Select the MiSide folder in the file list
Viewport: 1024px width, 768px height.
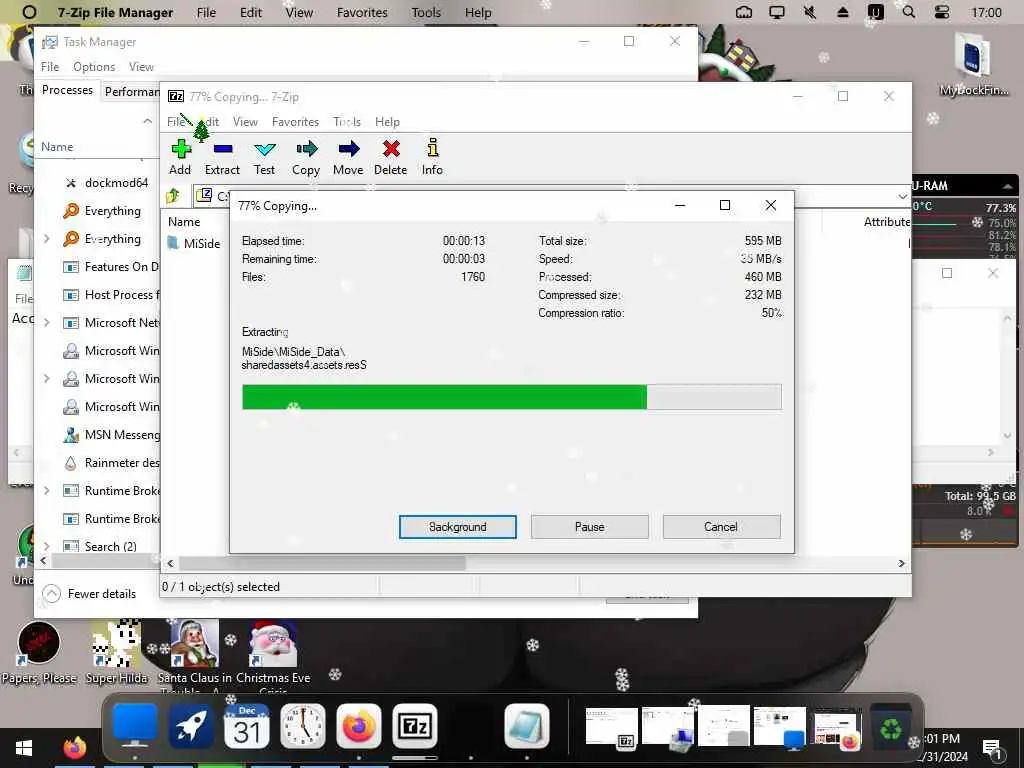pyautogui.click(x=194, y=244)
